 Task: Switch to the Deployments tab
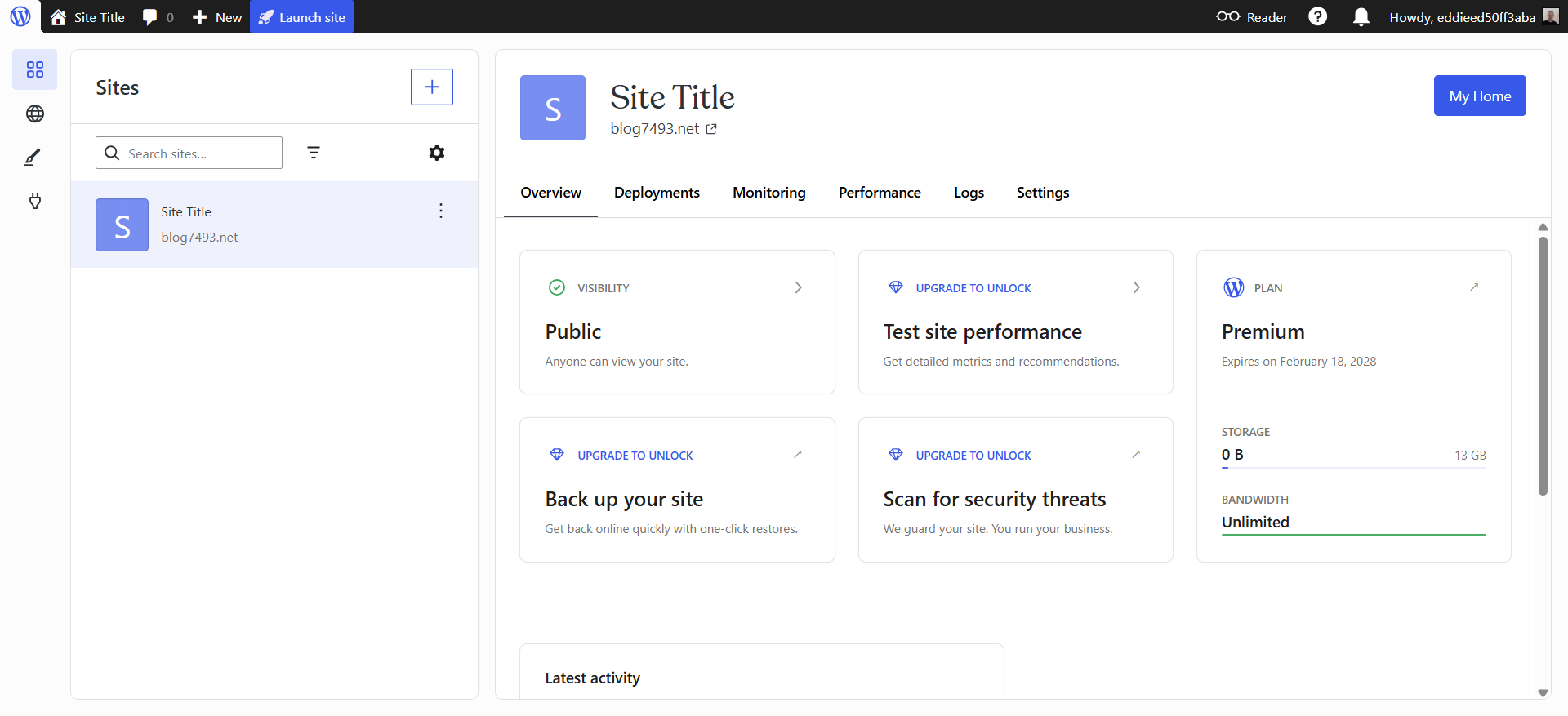pos(657,193)
